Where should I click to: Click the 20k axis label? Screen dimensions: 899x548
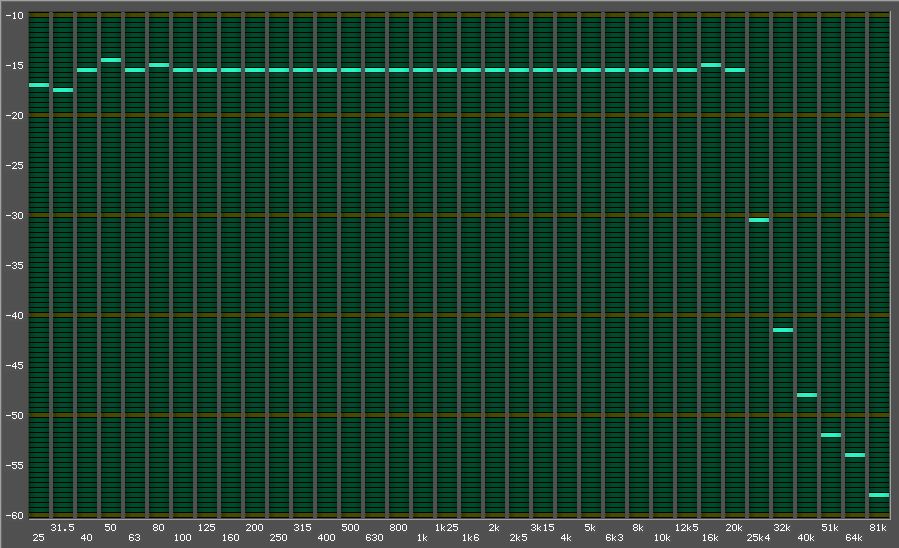pos(734,527)
